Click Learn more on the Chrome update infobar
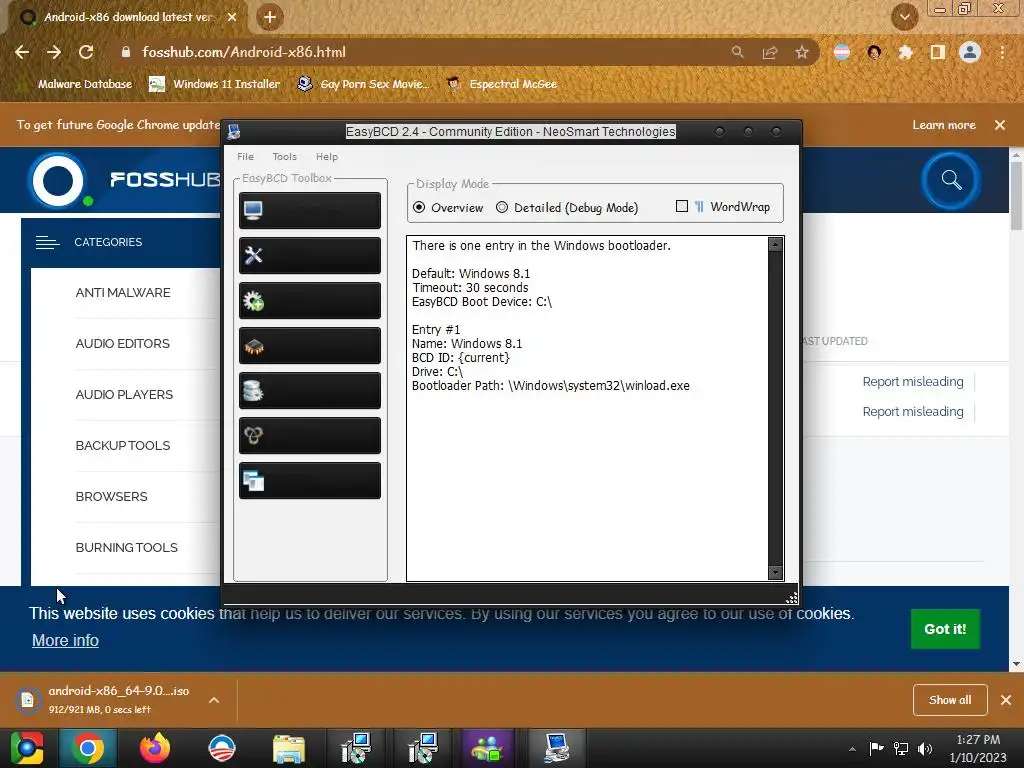This screenshot has width=1024, height=768. 944,125
